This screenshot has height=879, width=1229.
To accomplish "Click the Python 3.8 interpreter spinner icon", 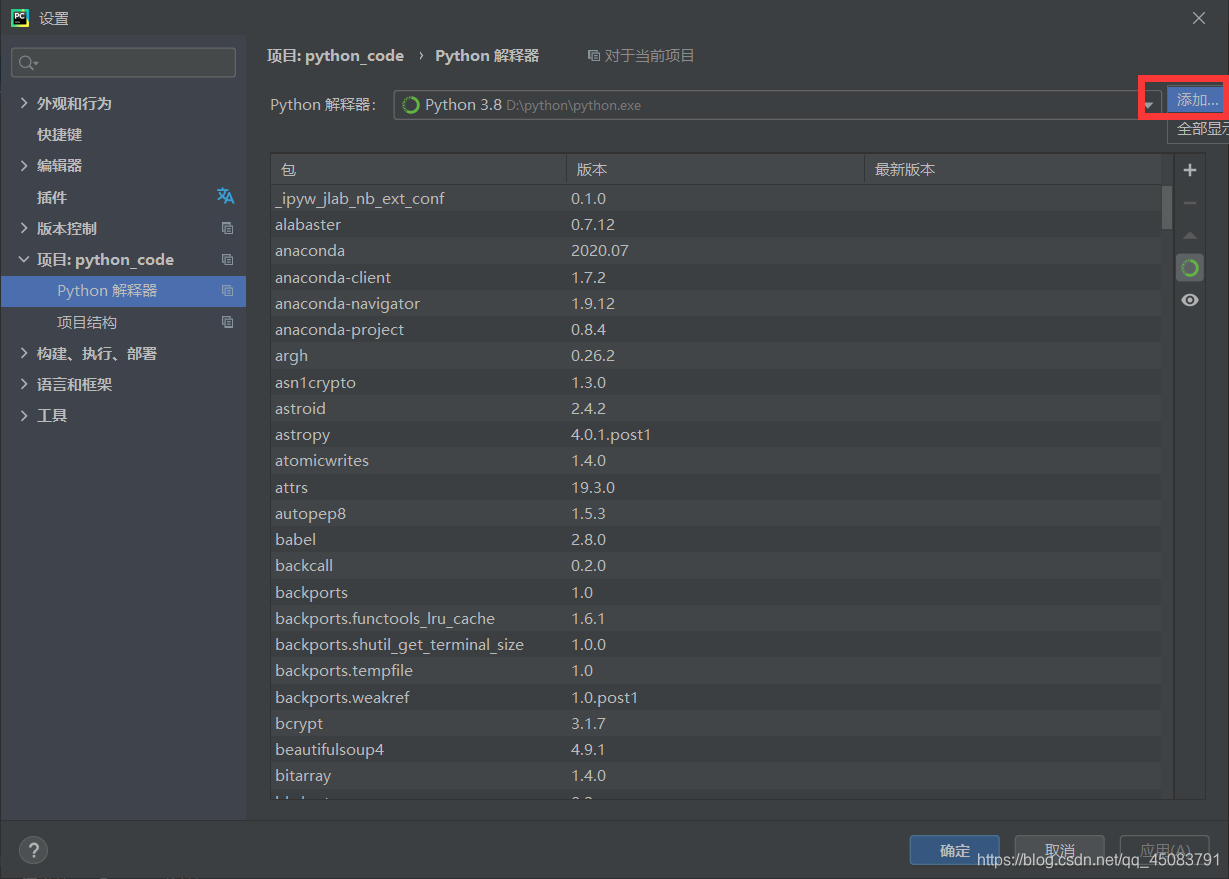I will point(410,105).
